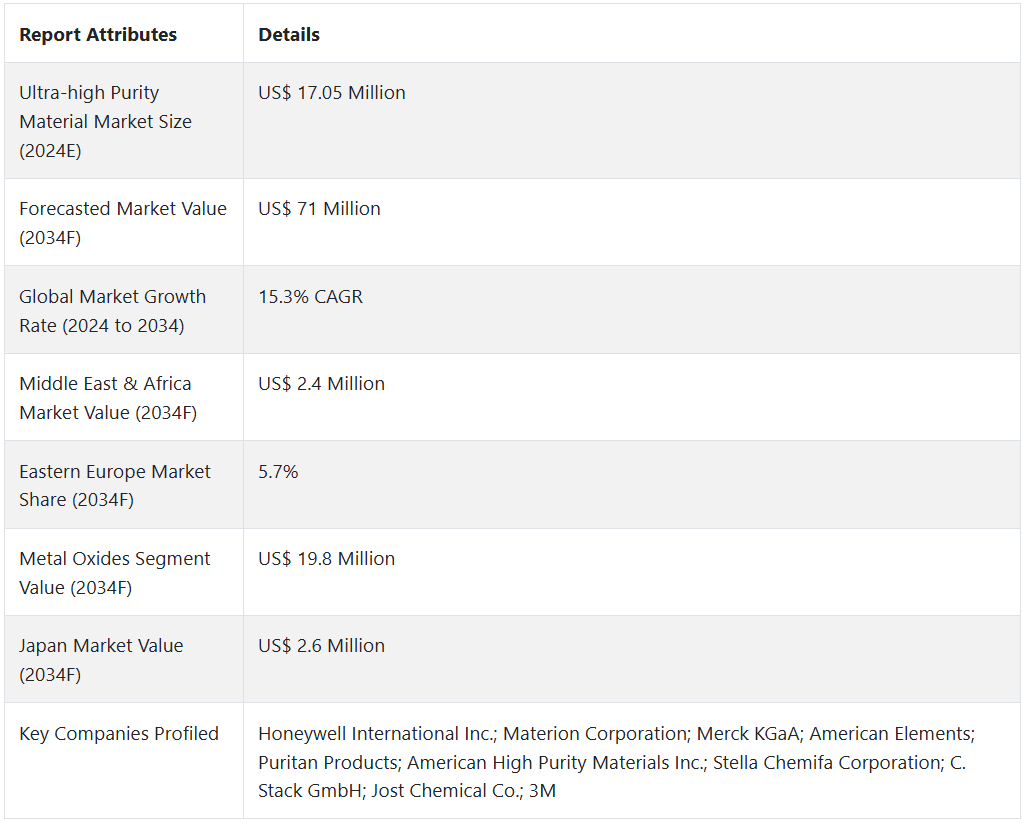Select the Ultra-high Purity Material Market Size cell
Image resolution: width=1023 pixels, height=823 pixels.
tap(105, 121)
